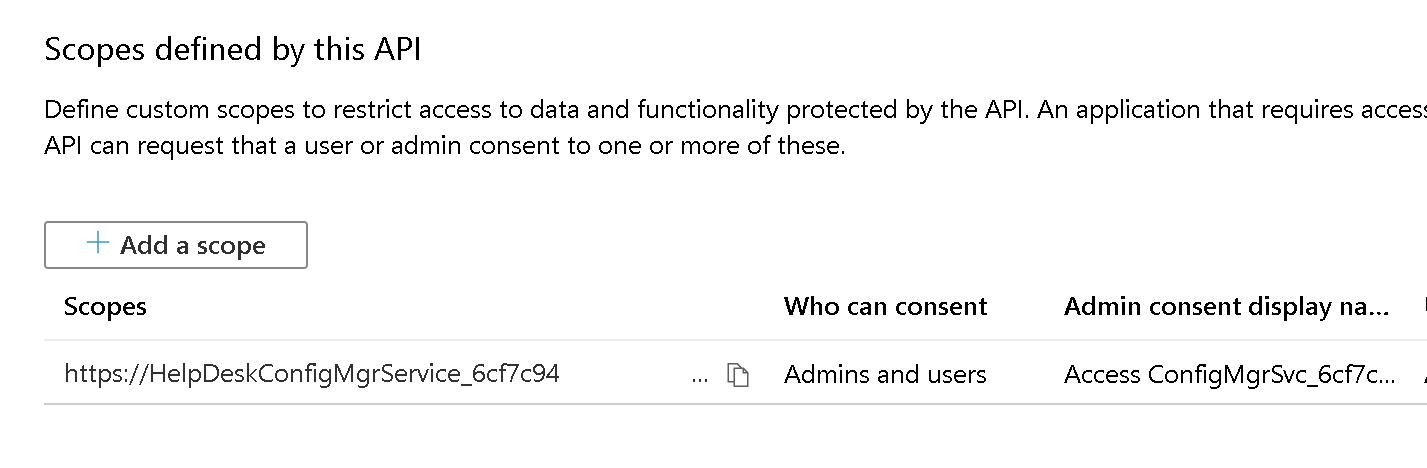Click the Admin consent display name header
This screenshot has width=1427, height=468.
[x=1227, y=306]
